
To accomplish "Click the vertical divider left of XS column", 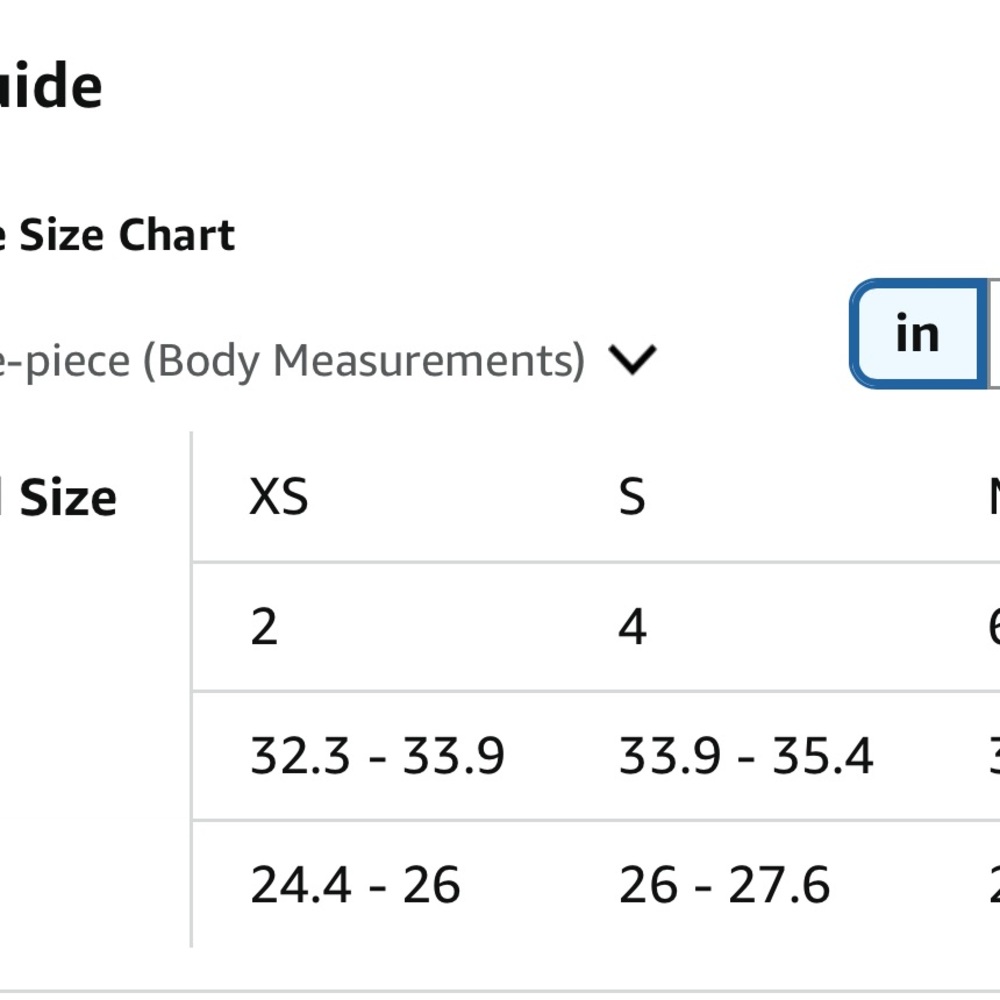I will 191,690.
